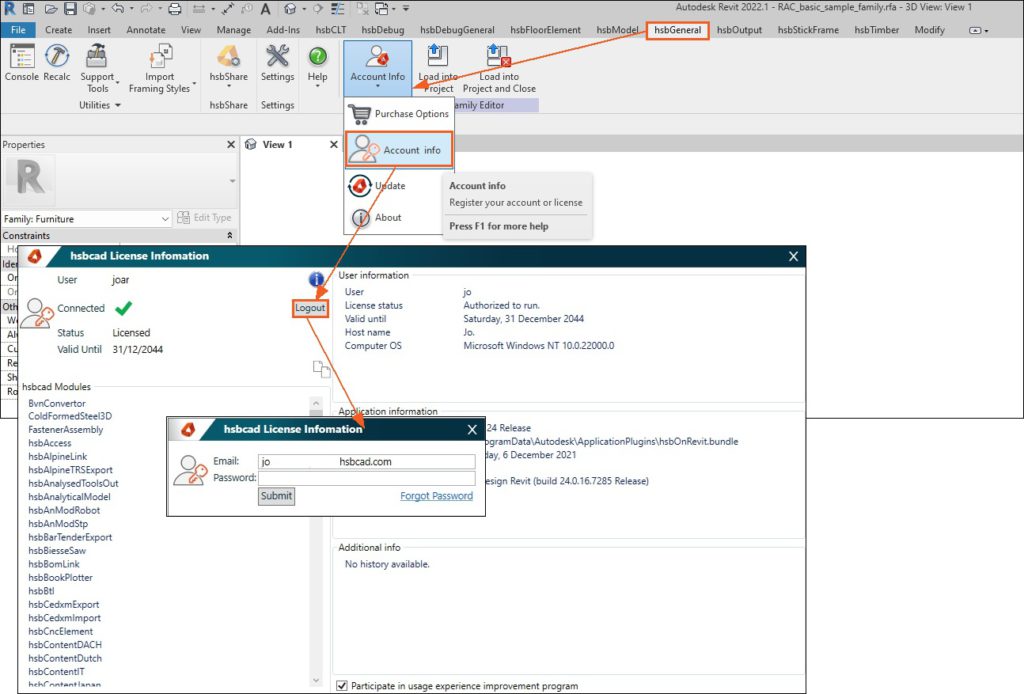Click Close Inactive Views icon
The width and height of the screenshot is (1024, 694).
click(x=363, y=9)
